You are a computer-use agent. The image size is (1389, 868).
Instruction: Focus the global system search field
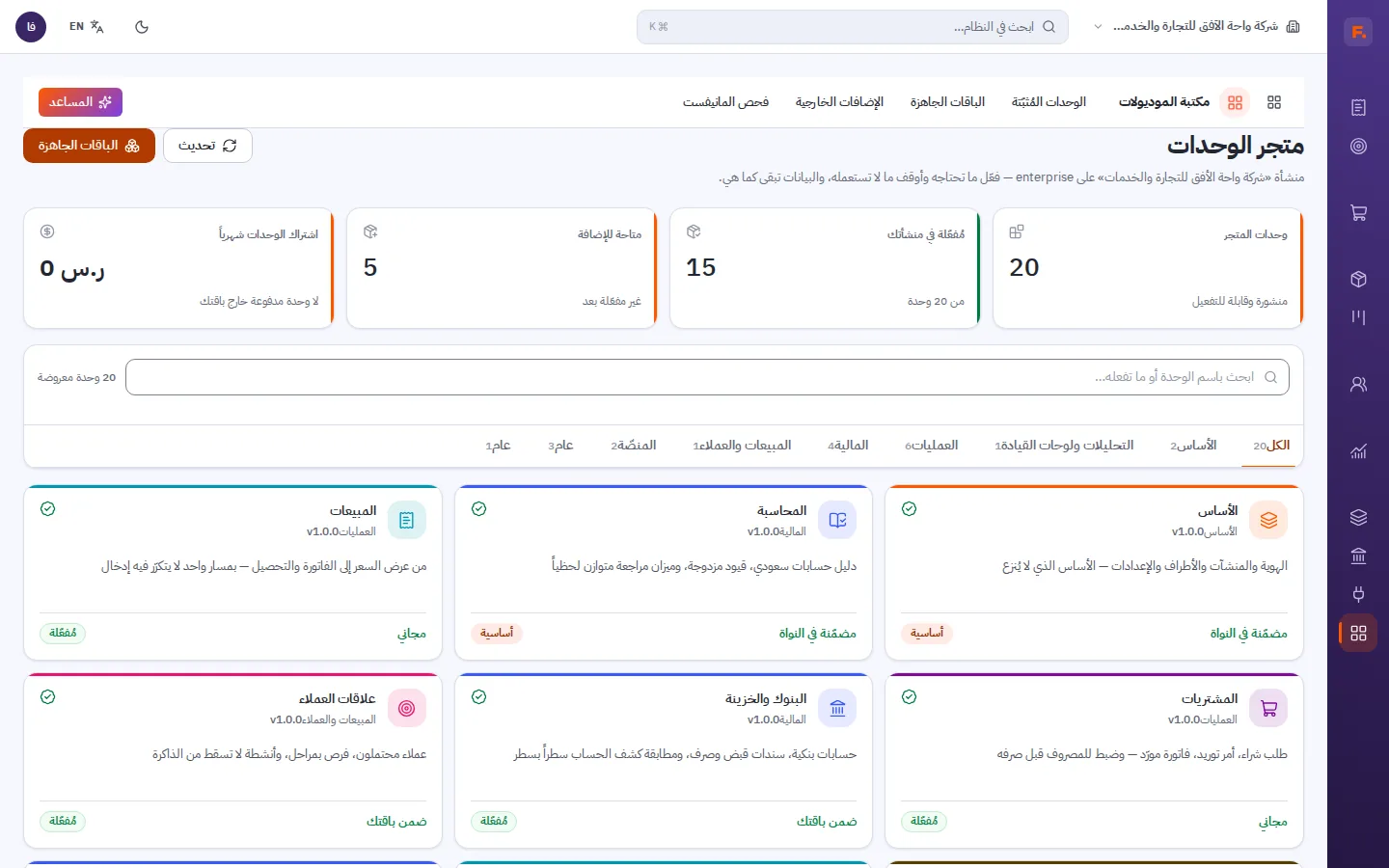point(852,27)
